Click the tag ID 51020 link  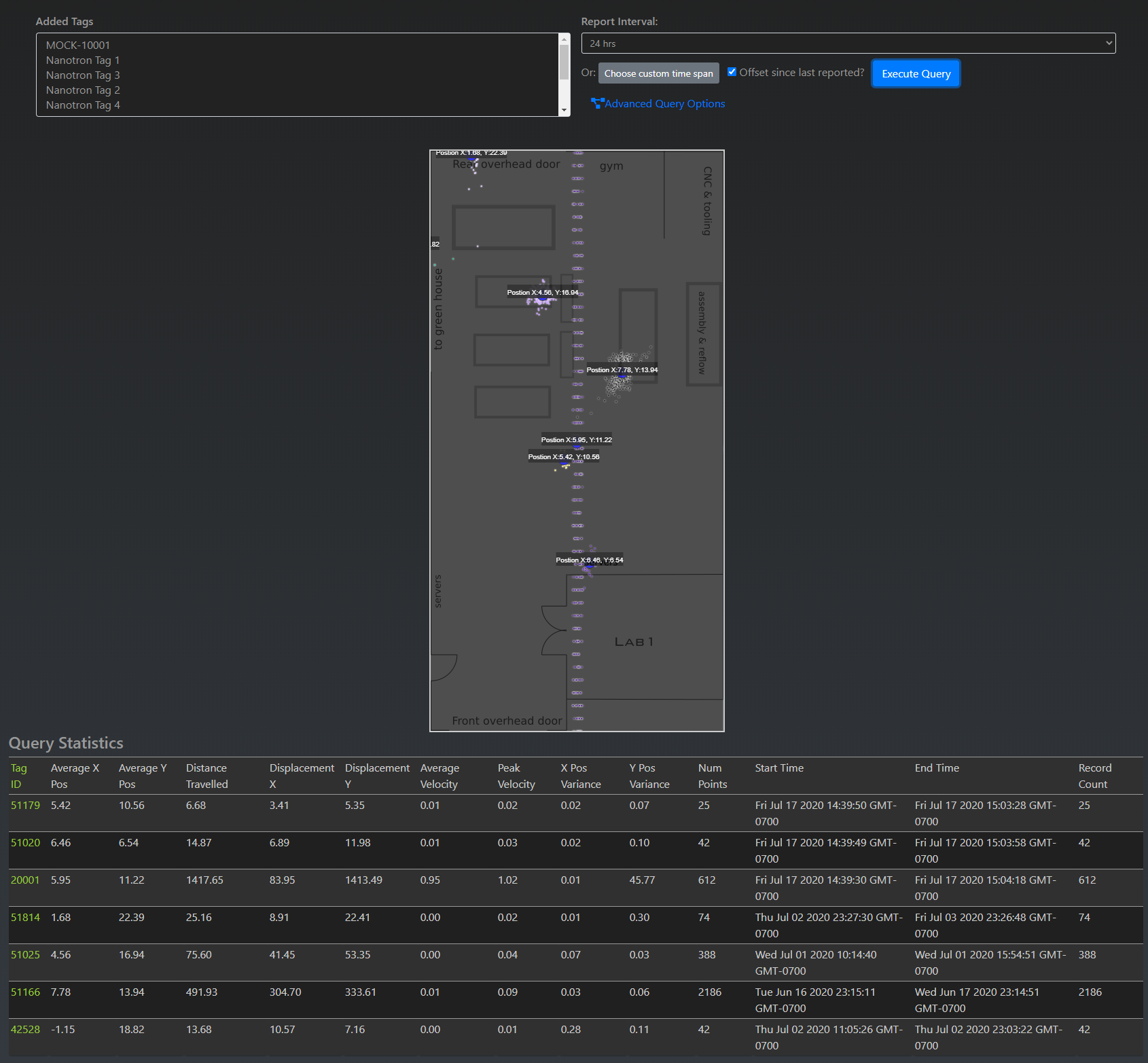[x=25, y=843]
